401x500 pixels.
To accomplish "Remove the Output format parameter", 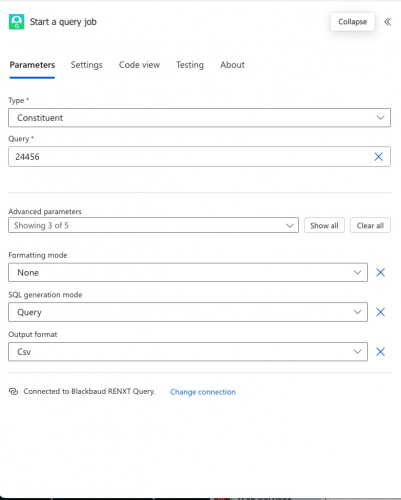I will click(x=380, y=352).
